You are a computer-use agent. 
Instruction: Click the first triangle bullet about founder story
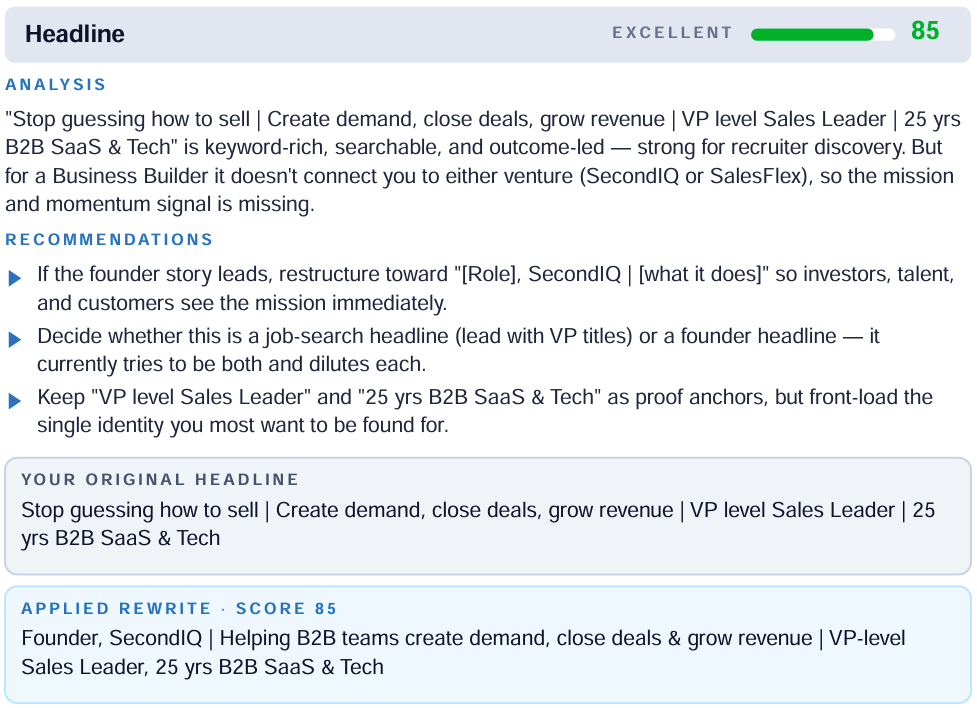(x=14, y=278)
